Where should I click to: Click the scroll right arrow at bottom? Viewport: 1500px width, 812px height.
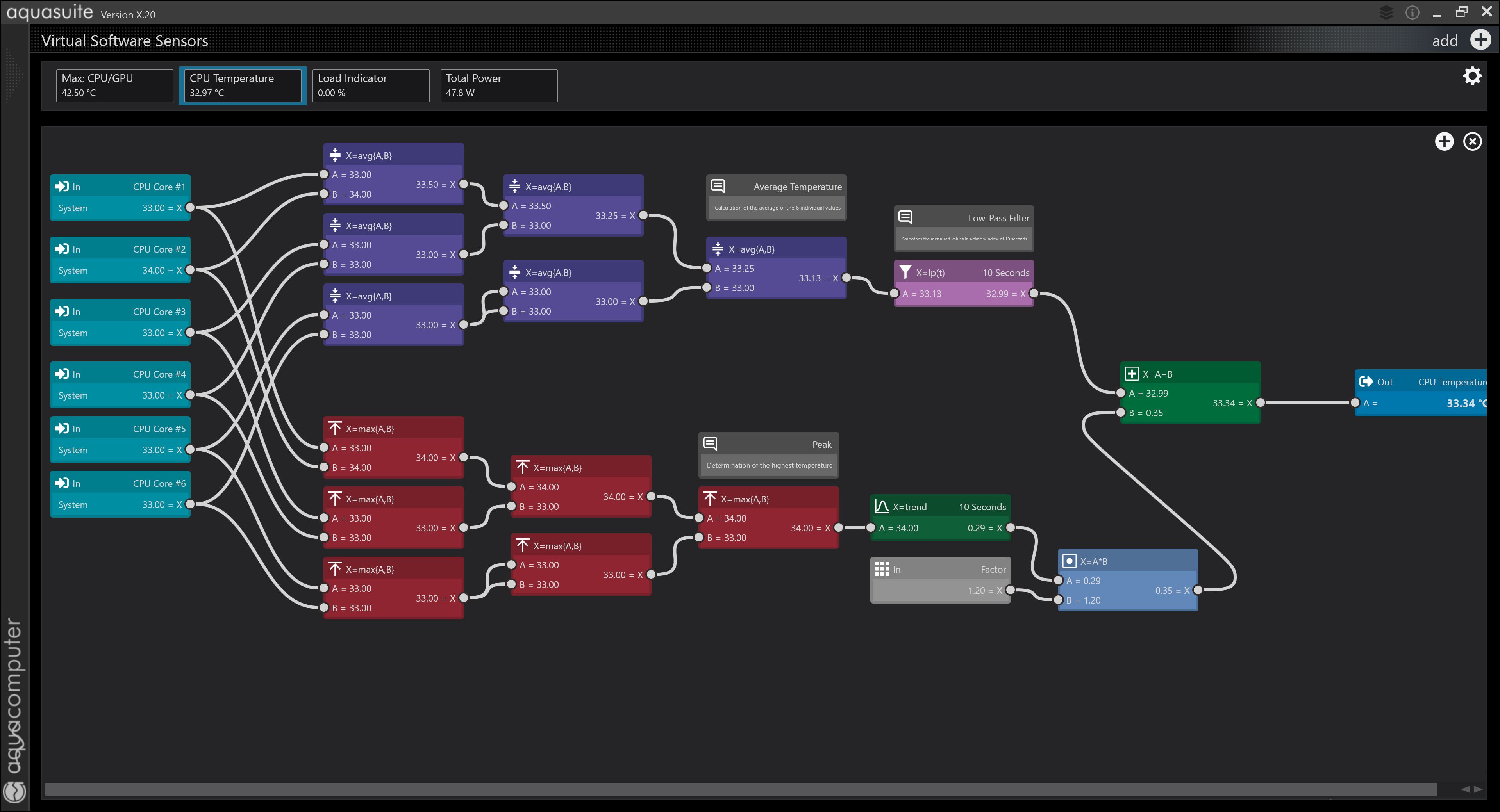[1478, 789]
